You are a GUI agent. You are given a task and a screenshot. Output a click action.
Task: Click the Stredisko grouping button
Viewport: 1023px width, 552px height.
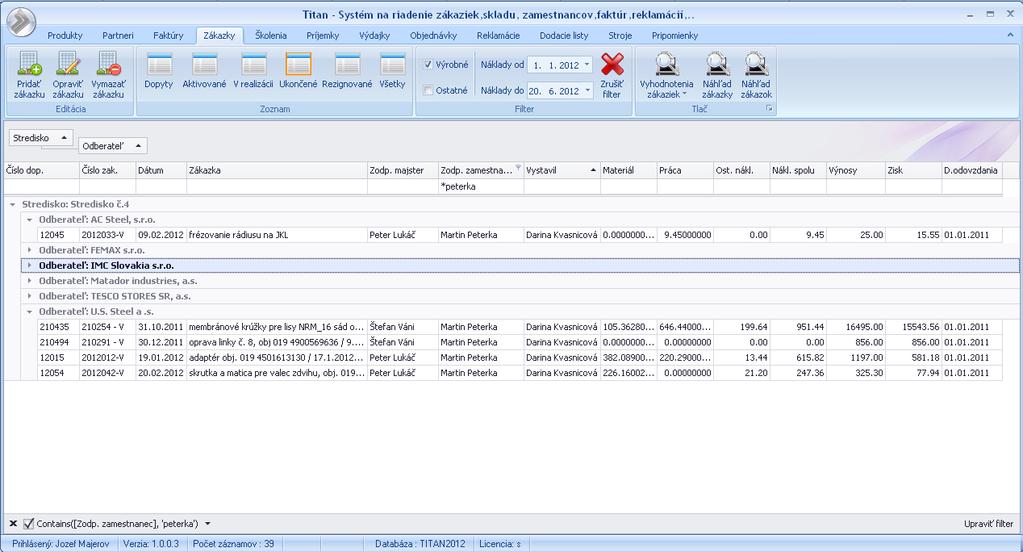[x=40, y=138]
